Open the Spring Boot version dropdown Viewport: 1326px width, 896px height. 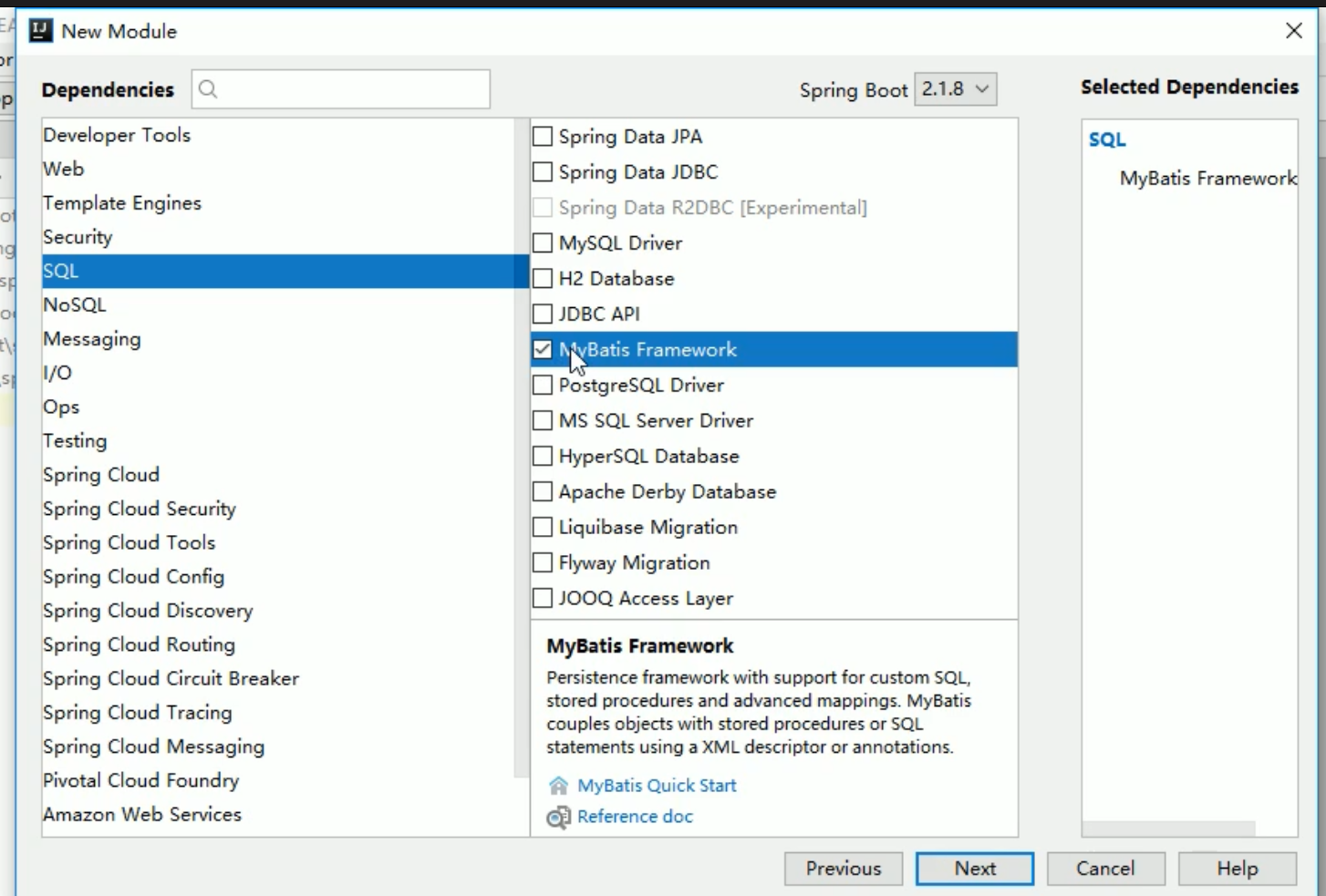[x=955, y=89]
